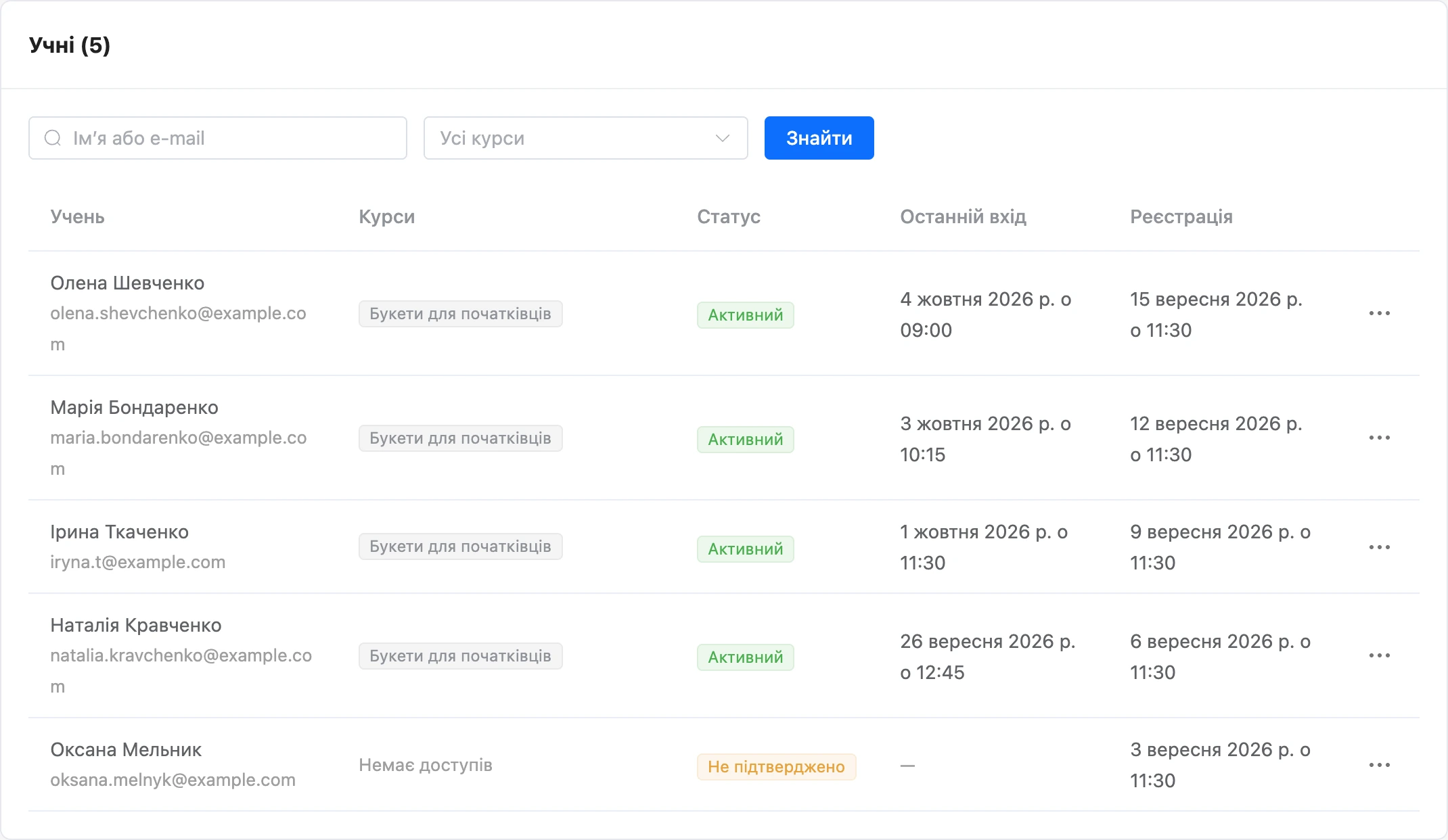Open actions menu for Наталія Кравченко

click(x=1379, y=655)
